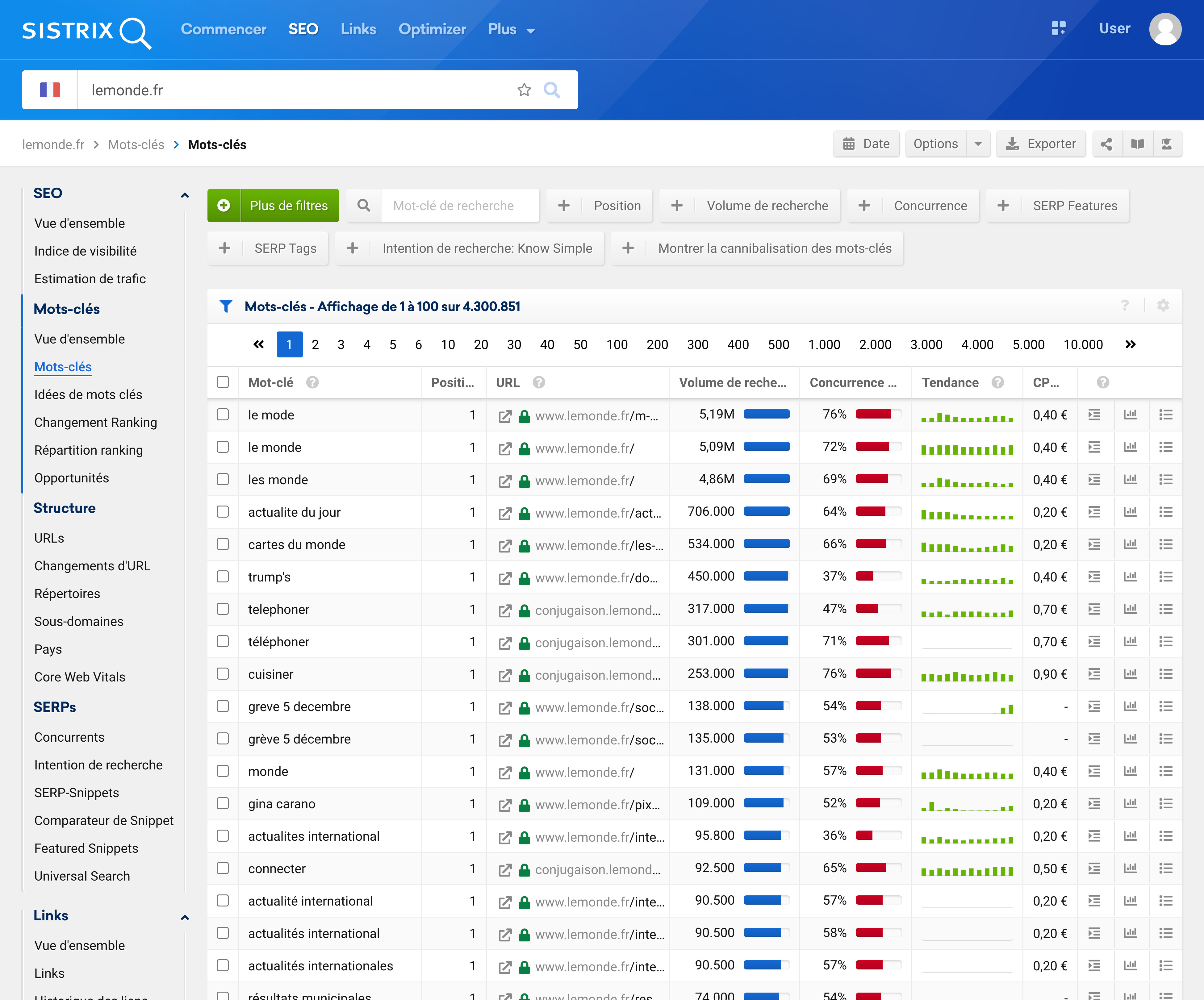Check the box for le mode
This screenshot has width=1204, height=1000.
pyautogui.click(x=223, y=414)
